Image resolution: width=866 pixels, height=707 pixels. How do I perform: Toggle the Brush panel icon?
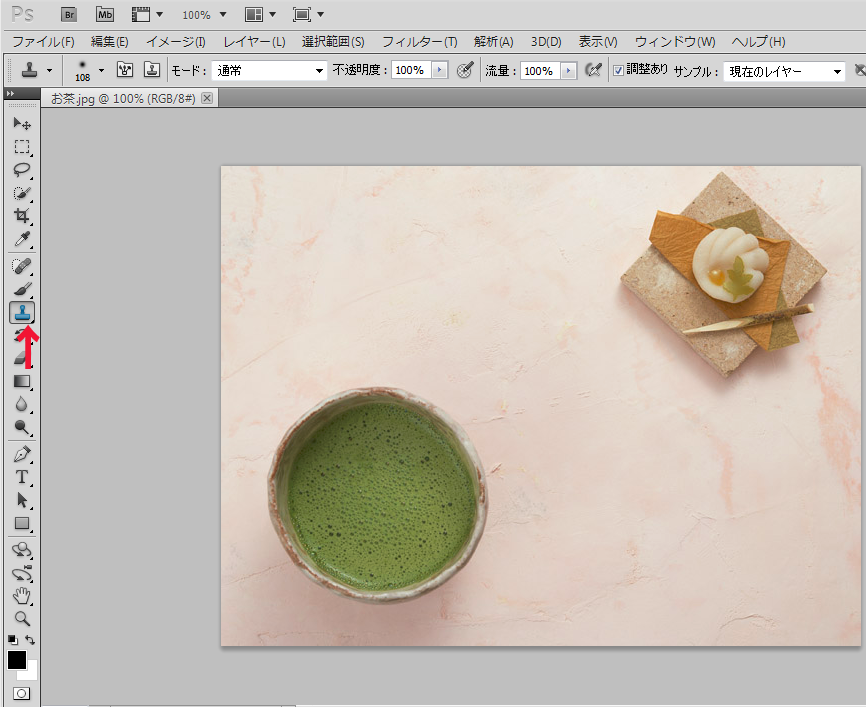(x=125, y=70)
